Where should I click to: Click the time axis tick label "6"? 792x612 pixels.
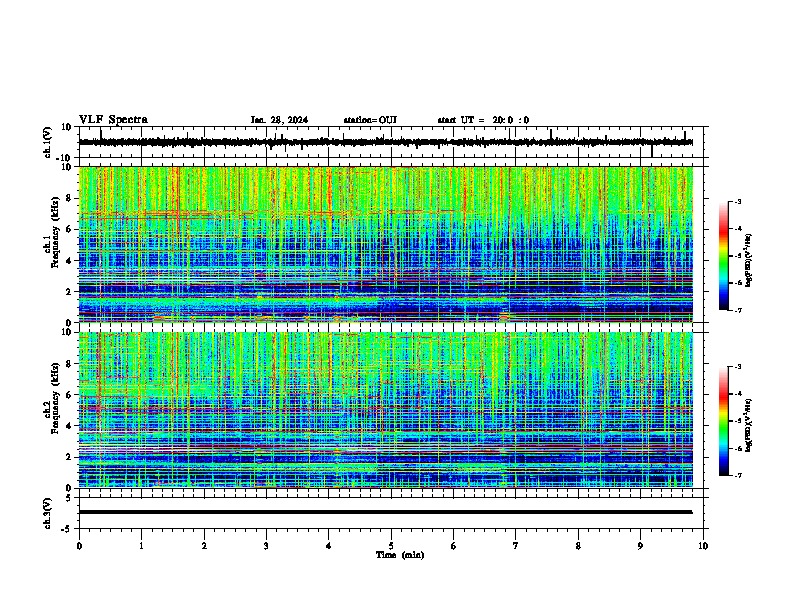pos(454,546)
